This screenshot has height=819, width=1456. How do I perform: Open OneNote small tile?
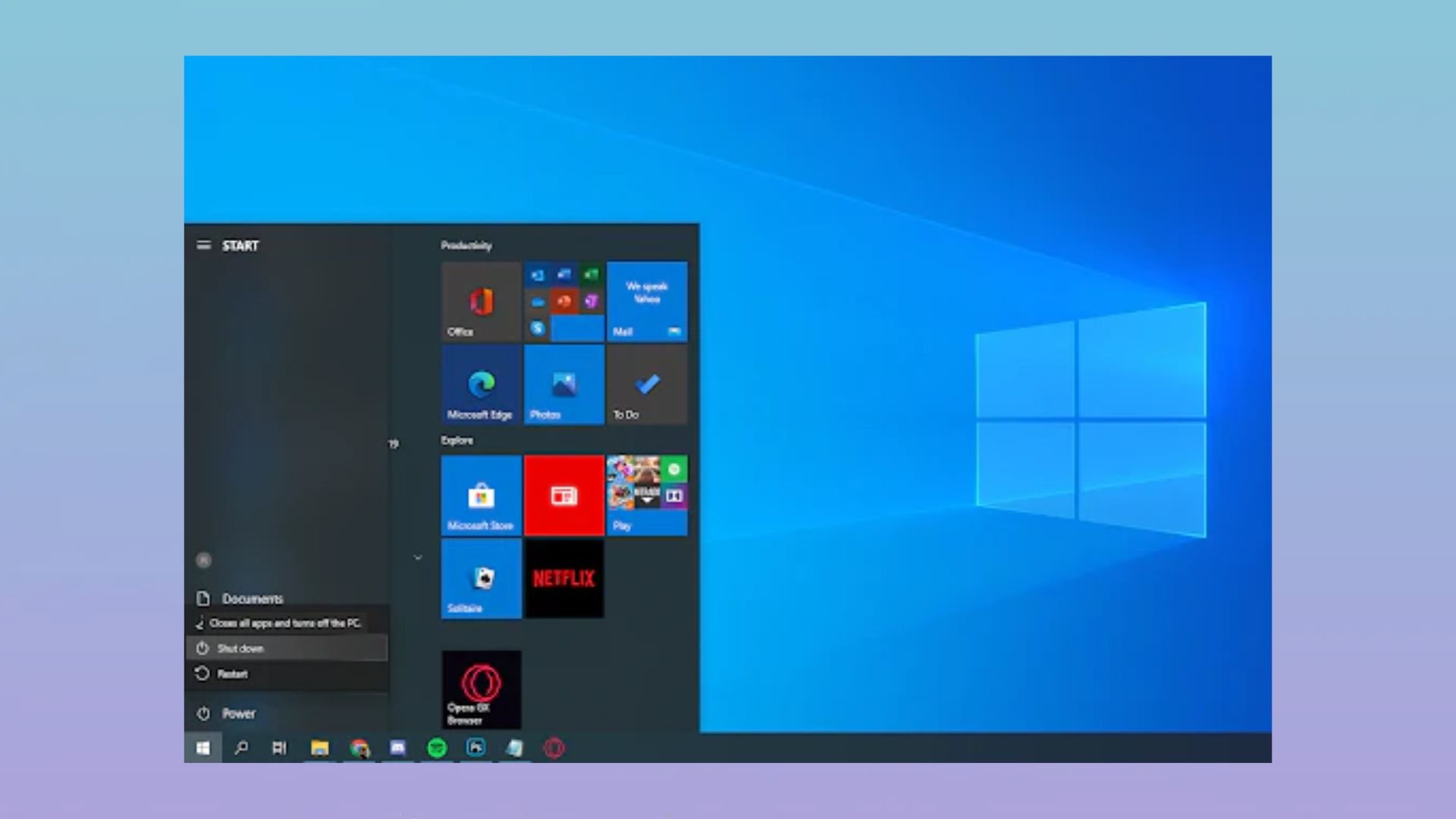[x=591, y=302]
